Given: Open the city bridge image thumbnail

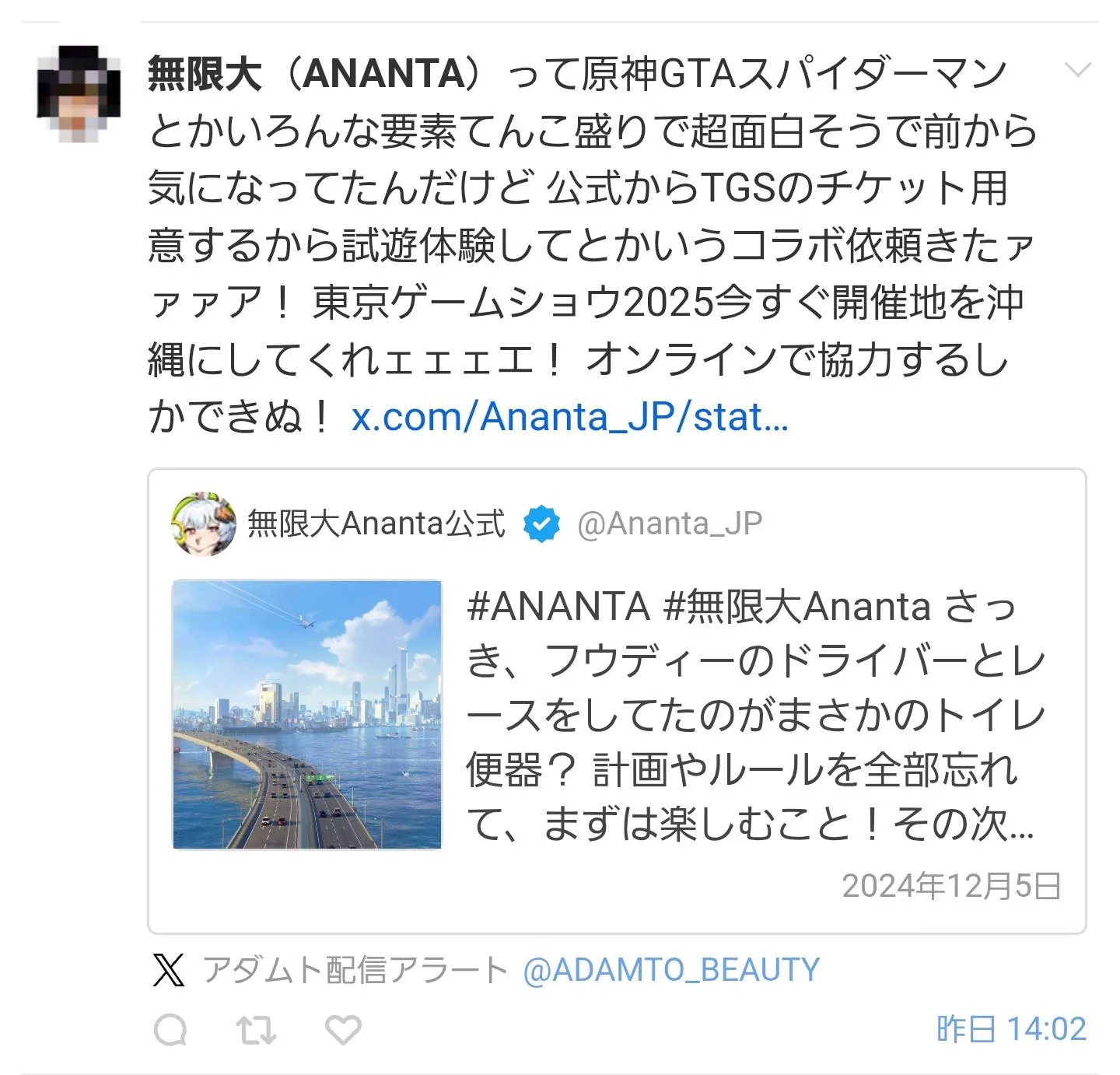Looking at the screenshot, I should (x=307, y=714).
